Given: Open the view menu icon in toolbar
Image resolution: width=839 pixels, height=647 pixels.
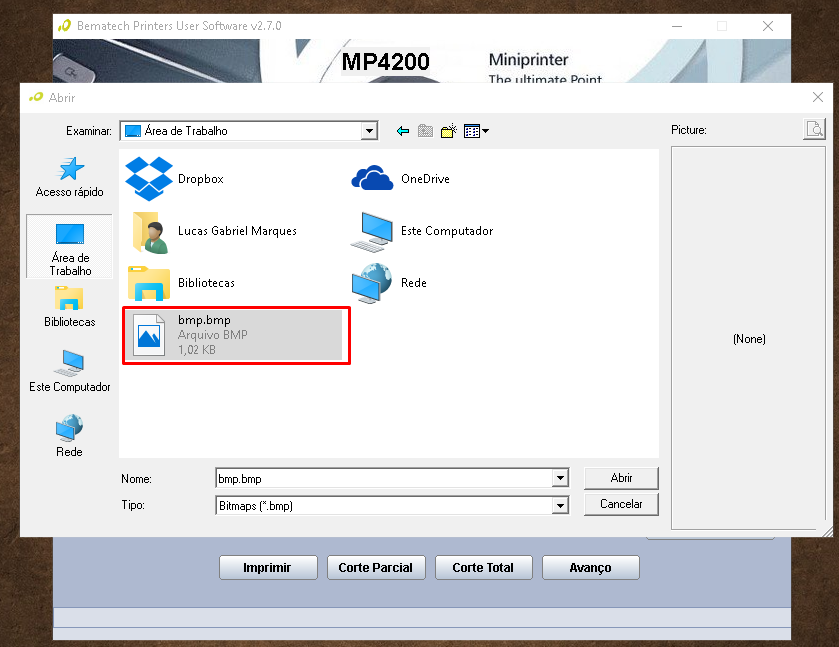Looking at the screenshot, I should click(476, 131).
